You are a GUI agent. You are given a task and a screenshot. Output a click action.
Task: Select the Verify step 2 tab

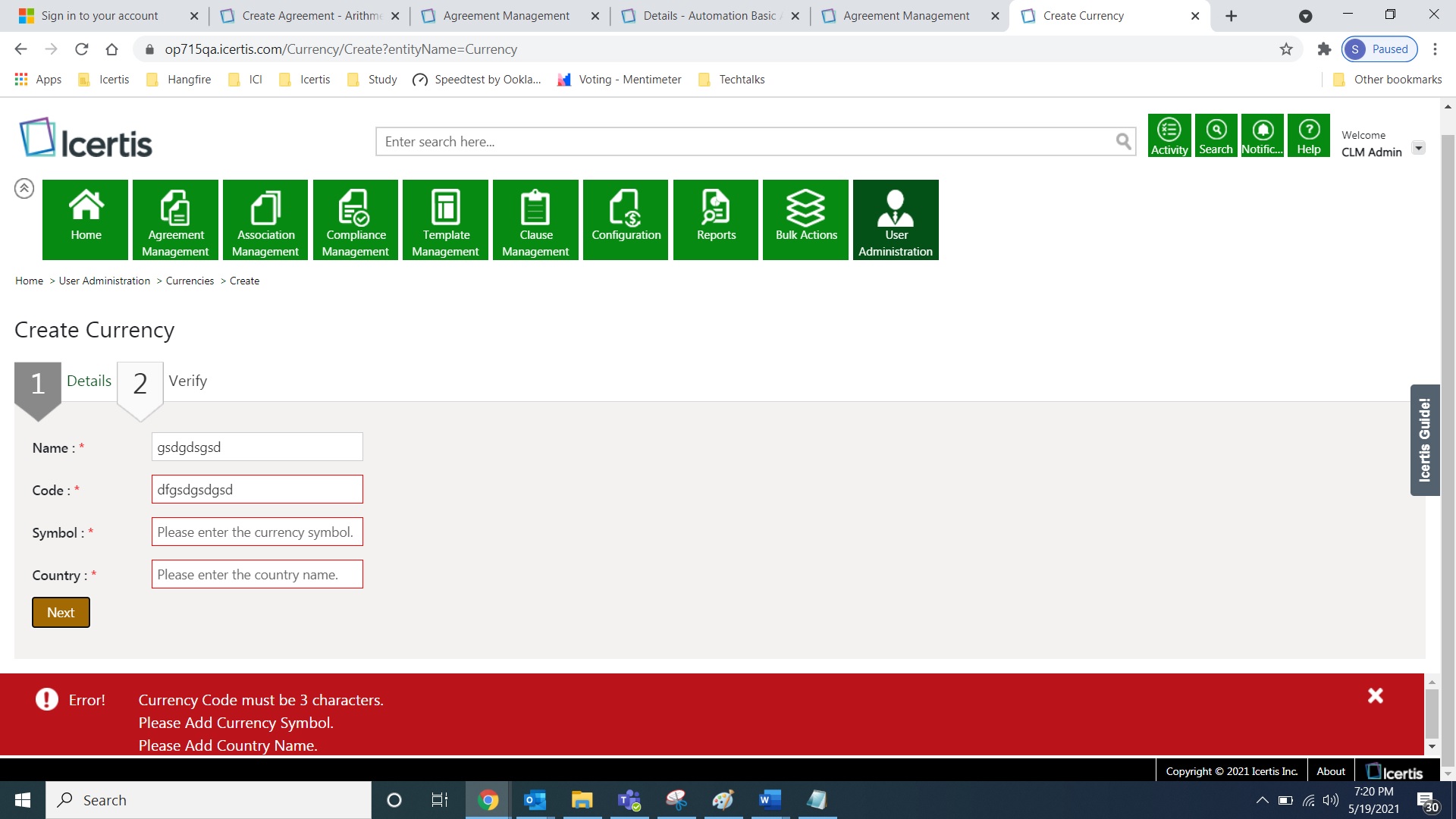(163, 382)
